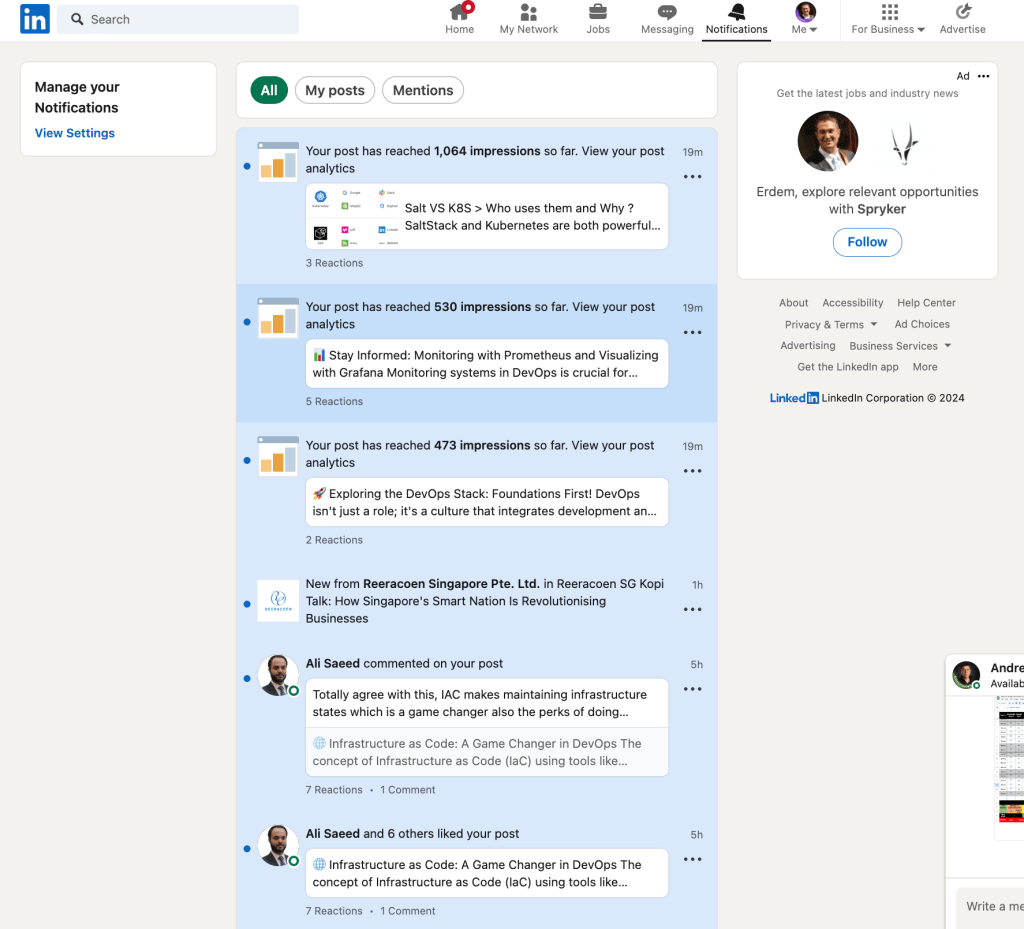Click analytics chart icon for 1,064 impressions
Image resolution: width=1024 pixels, height=929 pixels.
coord(278,161)
